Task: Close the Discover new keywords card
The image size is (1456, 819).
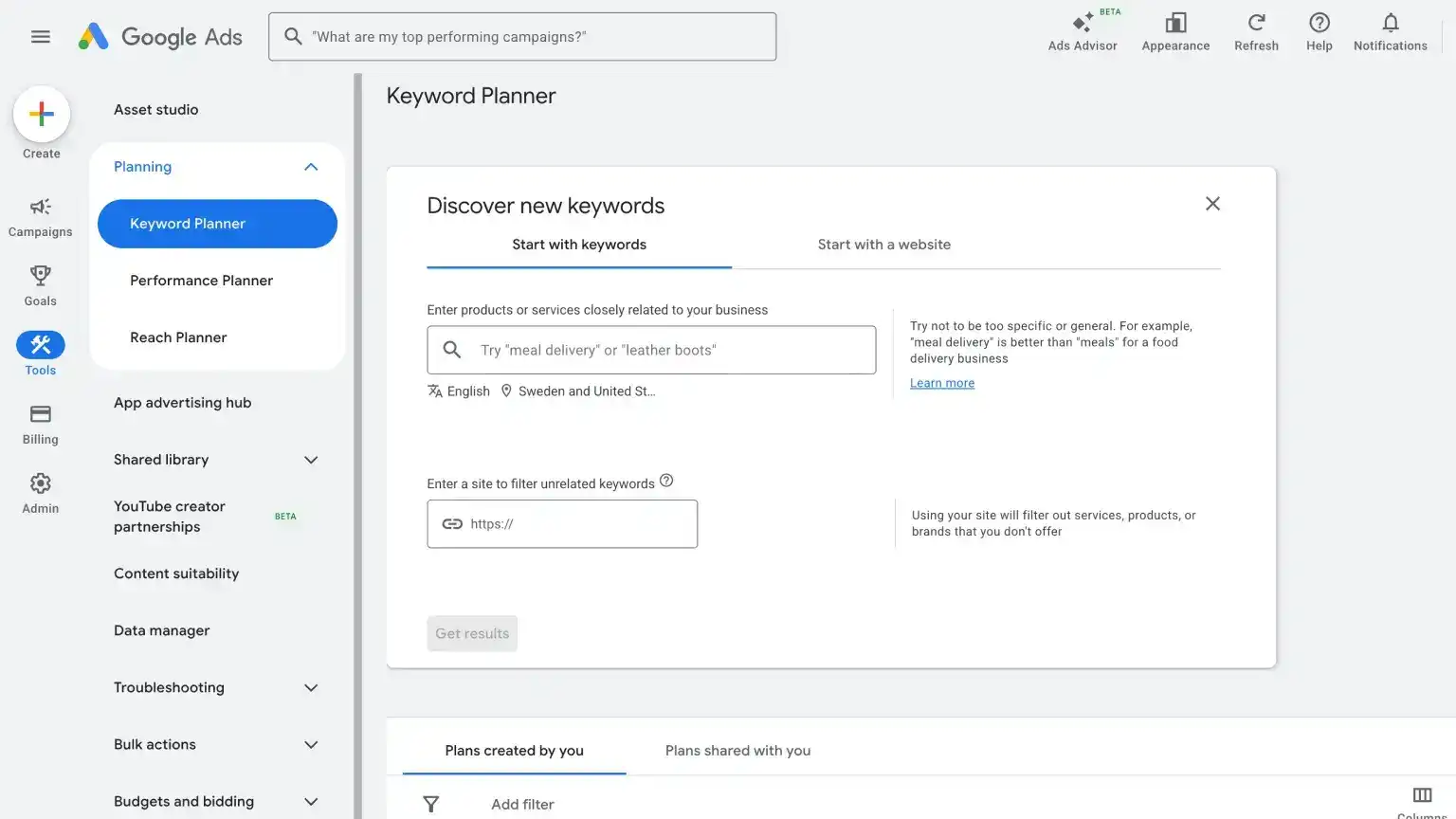Action: pyautogui.click(x=1212, y=204)
